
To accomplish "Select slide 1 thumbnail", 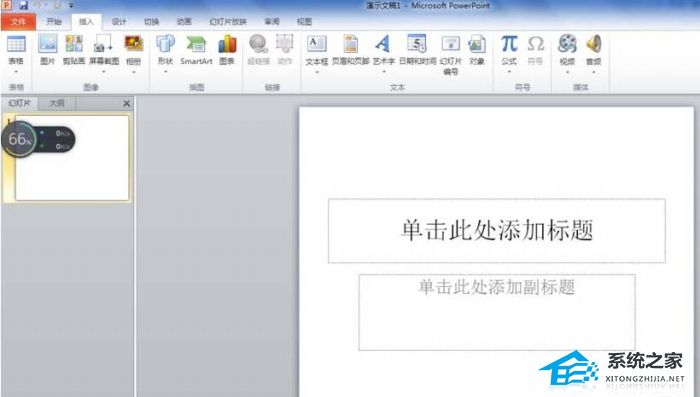I will (72, 158).
